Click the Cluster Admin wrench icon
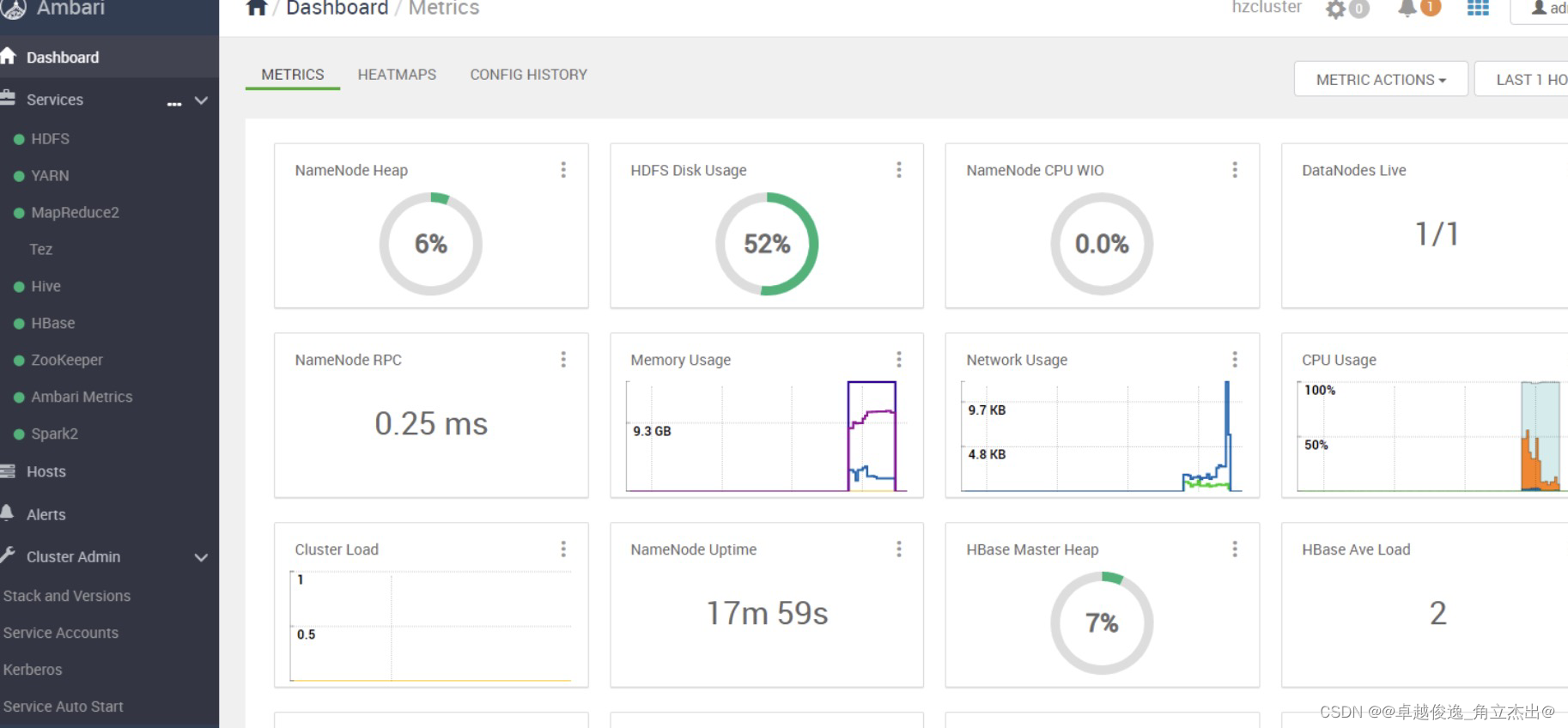This screenshot has height=728, width=1568. coord(8,555)
